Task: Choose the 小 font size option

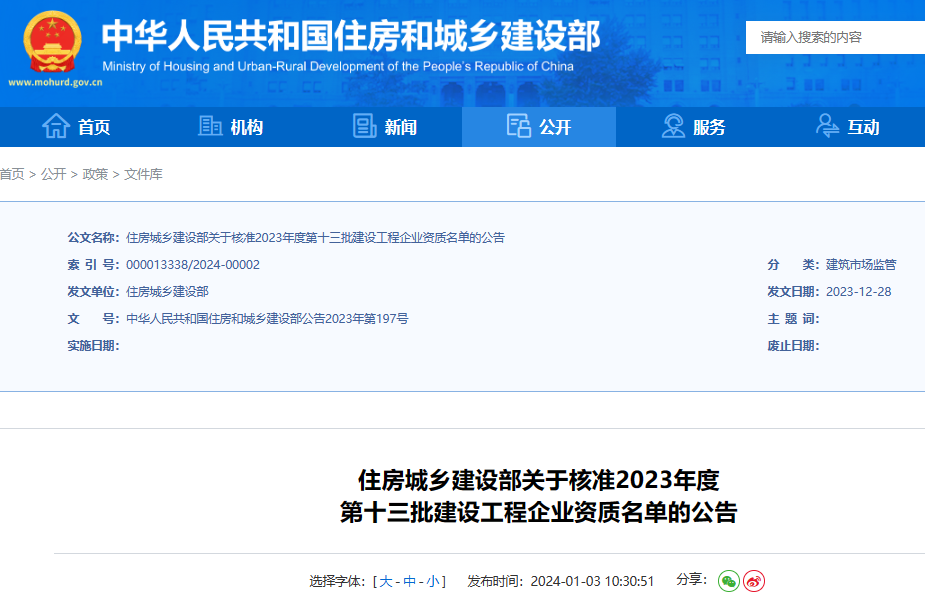Action: (x=434, y=581)
